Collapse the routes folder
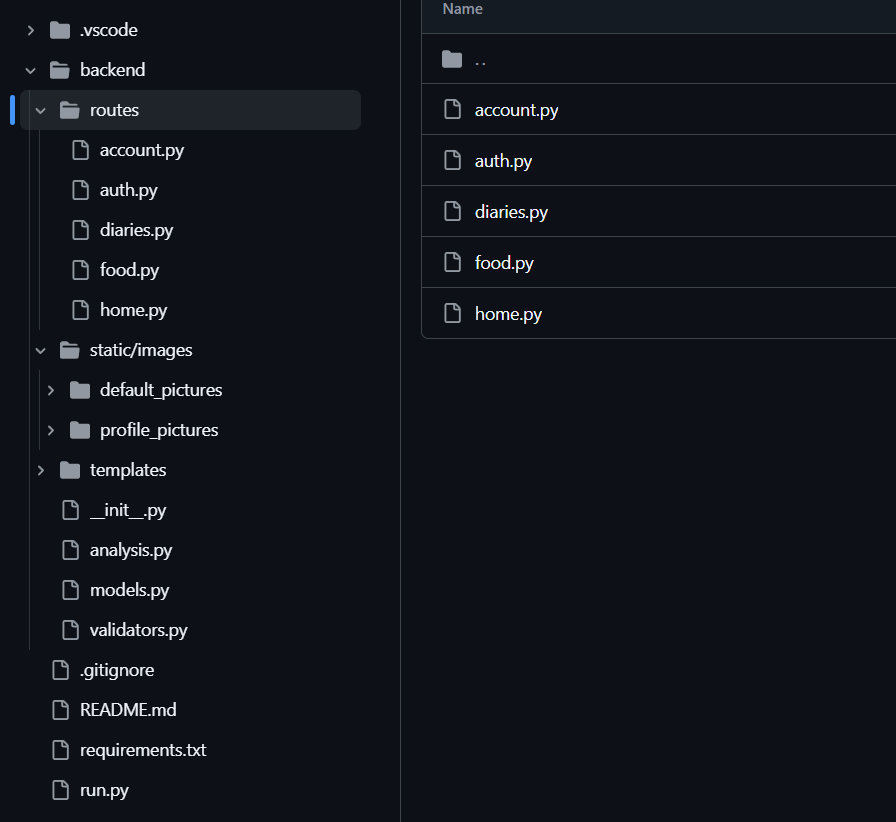Viewport: 896px width, 822px height. tap(39, 110)
